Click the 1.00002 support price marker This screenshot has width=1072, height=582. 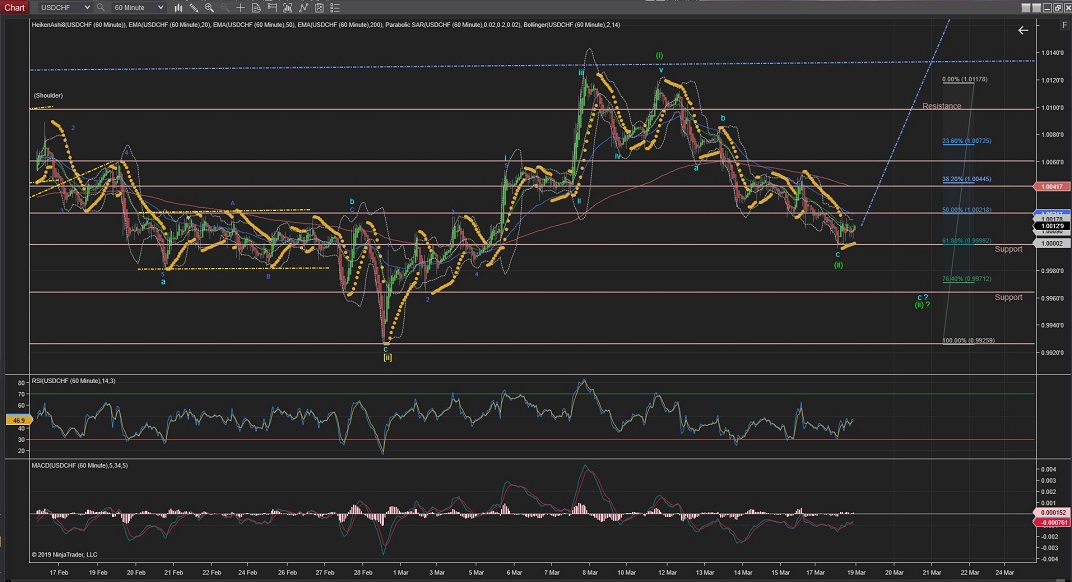point(1054,244)
